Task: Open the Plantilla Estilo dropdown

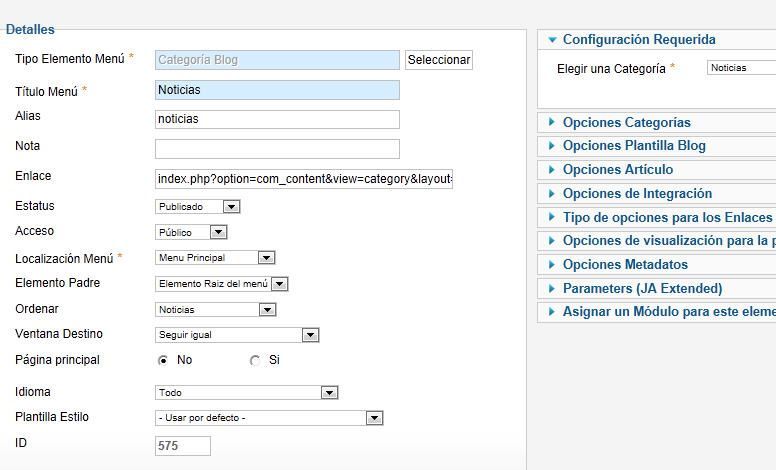Action: pyautogui.click(x=269, y=418)
